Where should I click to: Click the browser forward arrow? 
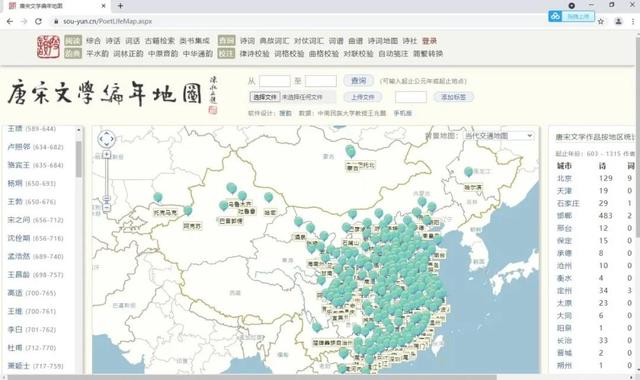click(x=24, y=21)
